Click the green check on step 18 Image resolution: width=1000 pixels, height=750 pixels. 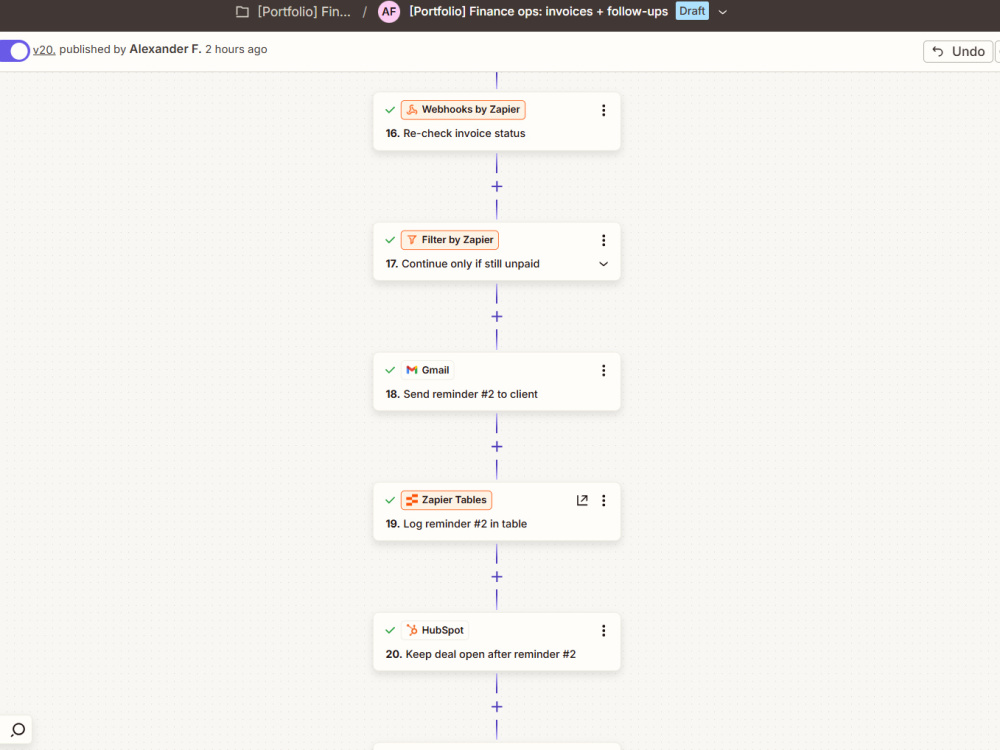pos(390,371)
